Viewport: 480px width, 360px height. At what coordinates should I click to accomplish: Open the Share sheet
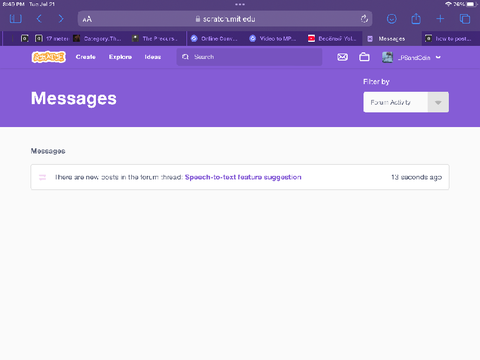pyautogui.click(x=416, y=19)
